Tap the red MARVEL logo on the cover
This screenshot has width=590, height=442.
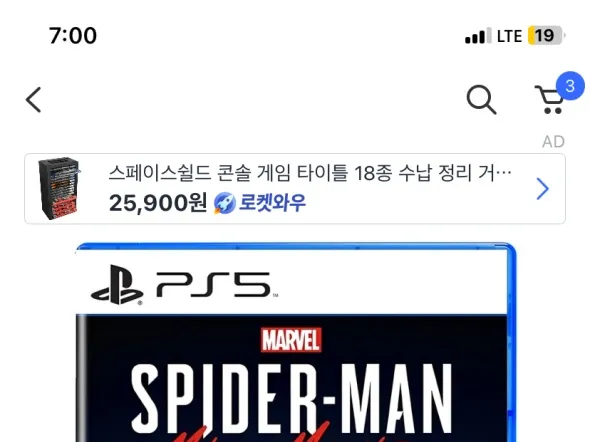[291, 340]
